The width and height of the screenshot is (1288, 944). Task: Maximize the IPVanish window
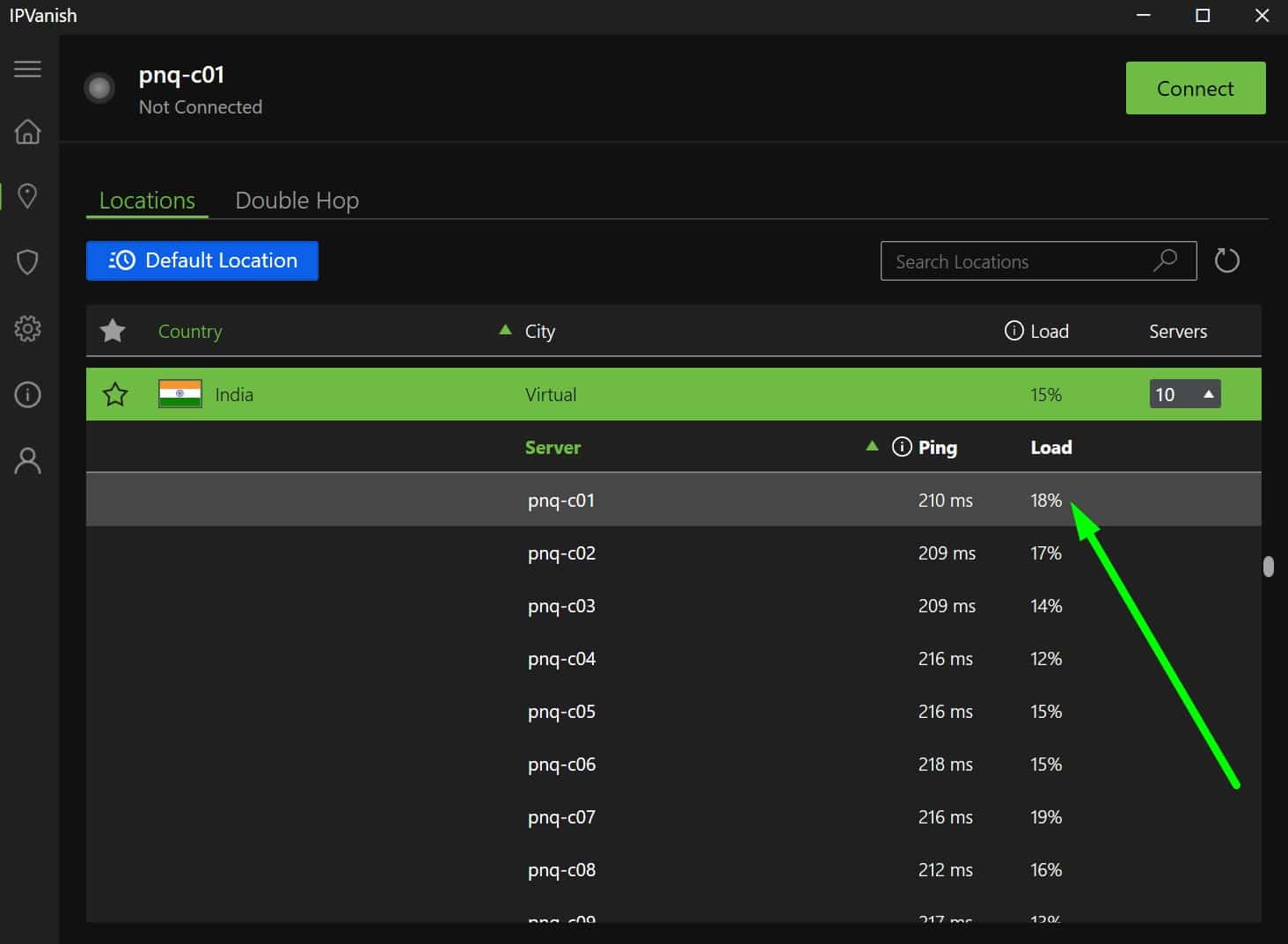pyautogui.click(x=1203, y=16)
